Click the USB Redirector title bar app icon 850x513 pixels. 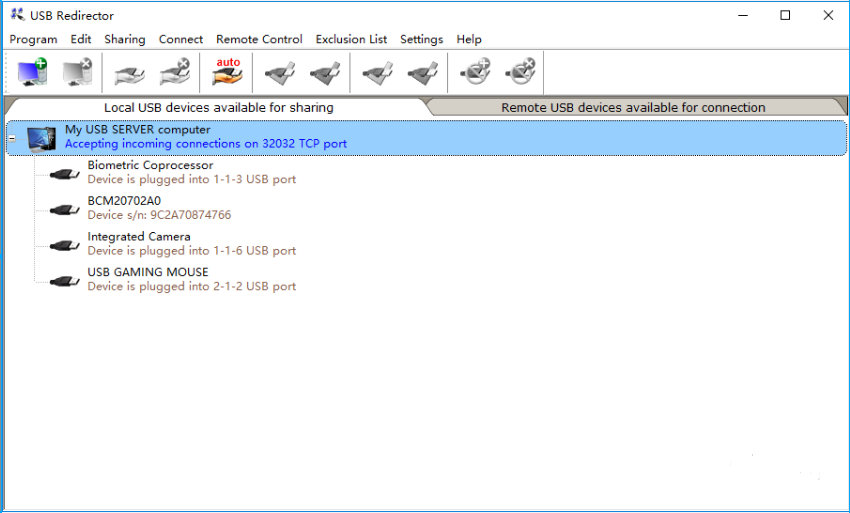click(17, 15)
